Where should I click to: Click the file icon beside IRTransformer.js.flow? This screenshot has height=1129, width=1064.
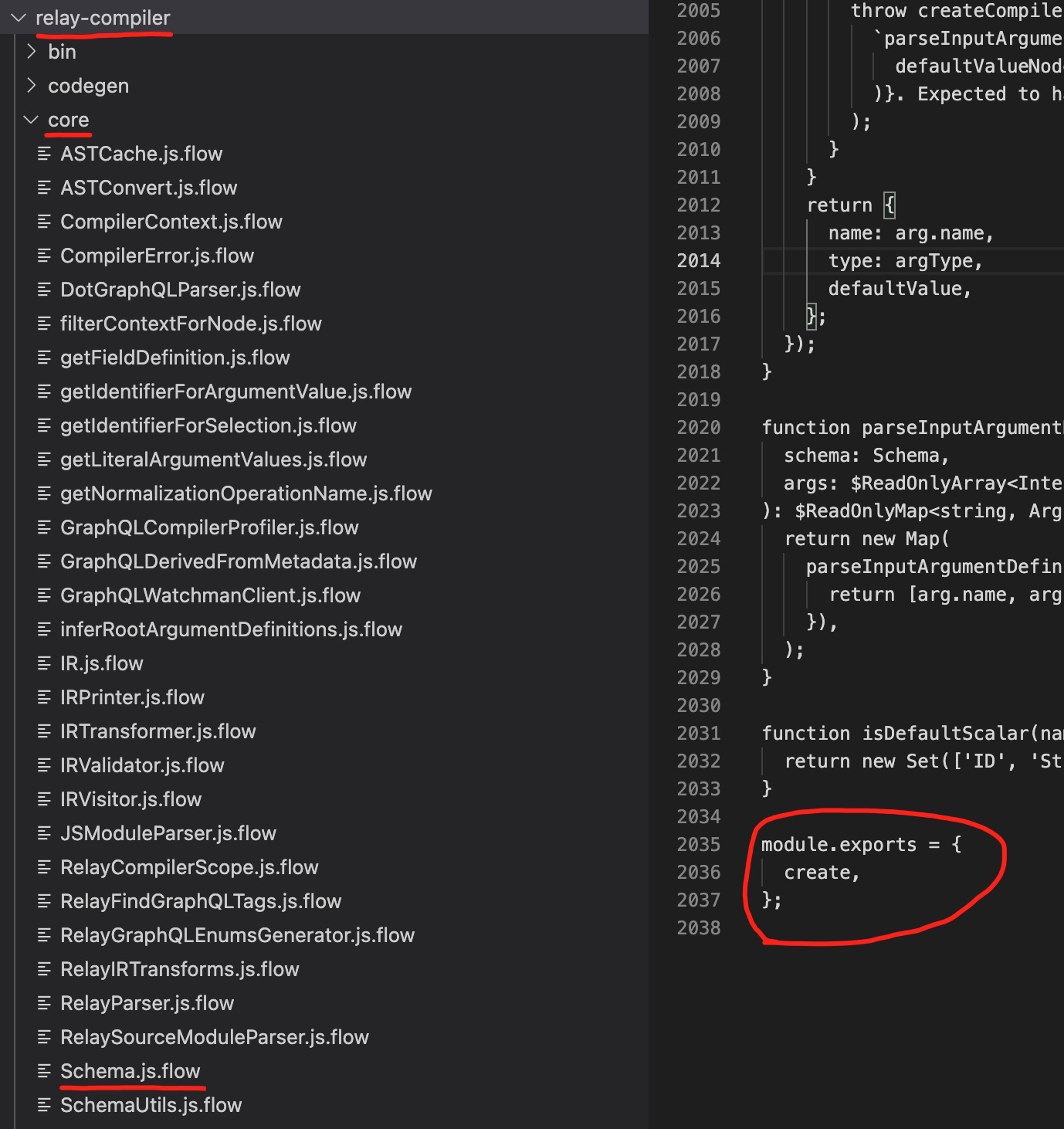click(44, 731)
